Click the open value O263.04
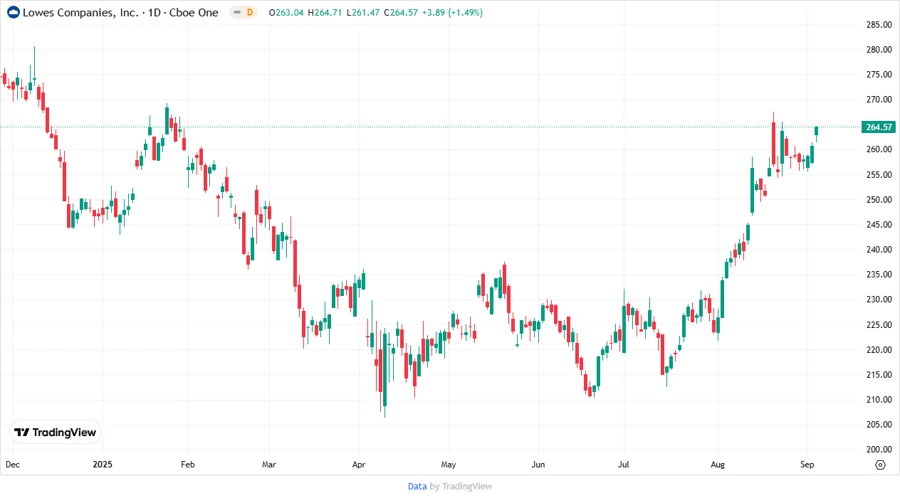Viewport: 900px width, 498px height. [x=286, y=12]
